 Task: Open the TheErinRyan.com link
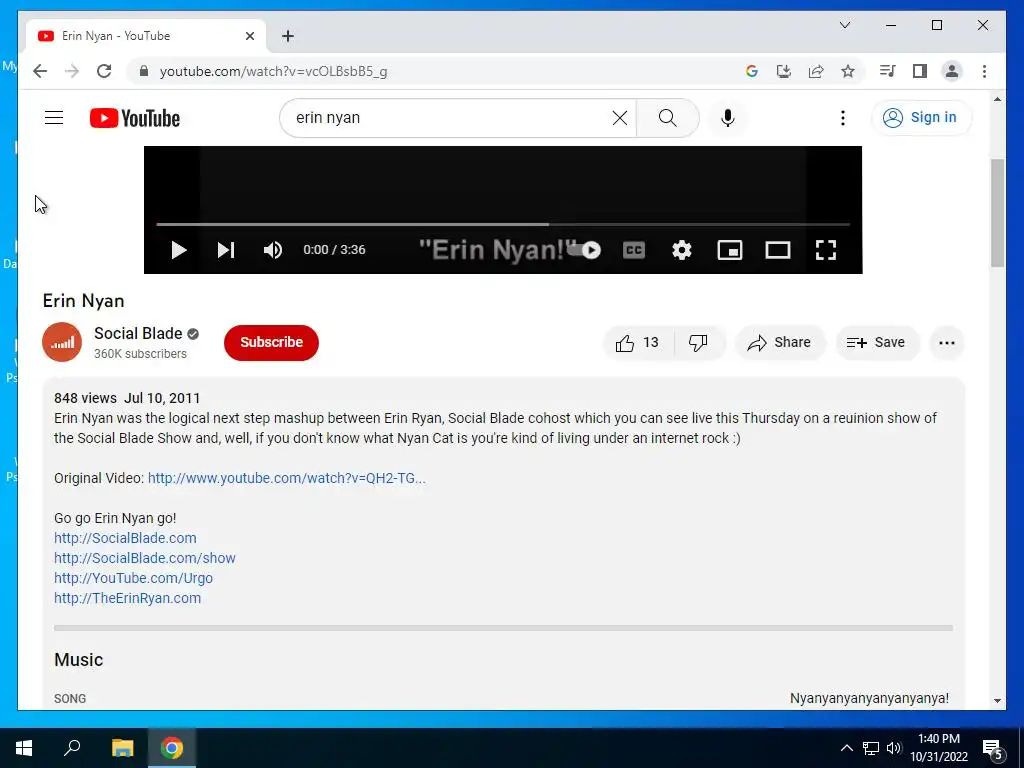[127, 598]
